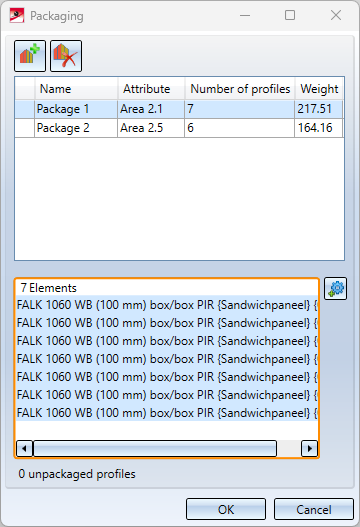Click the 0 unpackaged profiles label
Screen dimensions: 360x527
pos(77,474)
